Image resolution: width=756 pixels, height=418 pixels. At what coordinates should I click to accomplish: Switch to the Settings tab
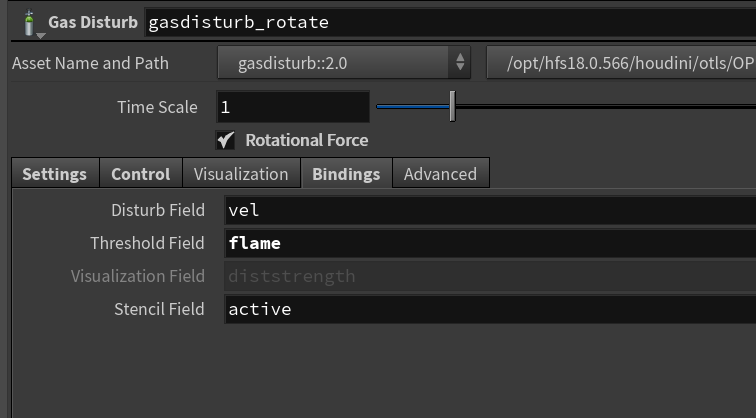click(x=54, y=174)
